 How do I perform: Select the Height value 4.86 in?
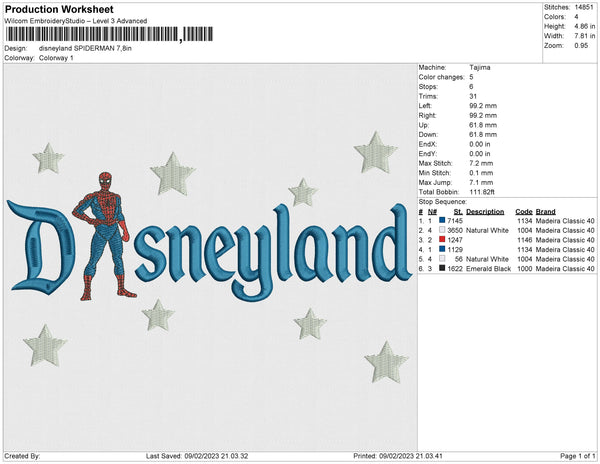click(585, 26)
